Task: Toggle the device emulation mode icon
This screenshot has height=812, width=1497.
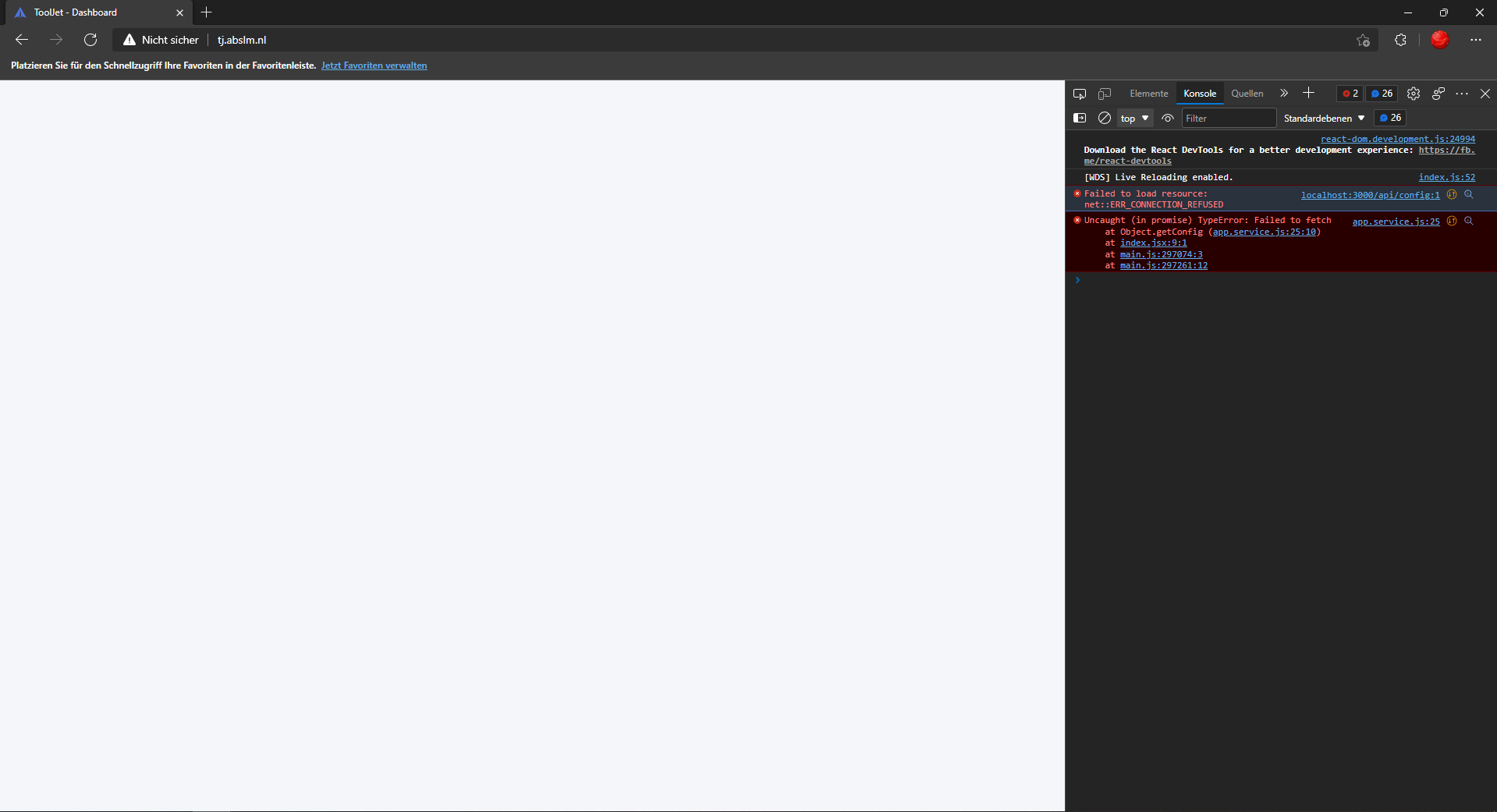Action: coord(1105,93)
